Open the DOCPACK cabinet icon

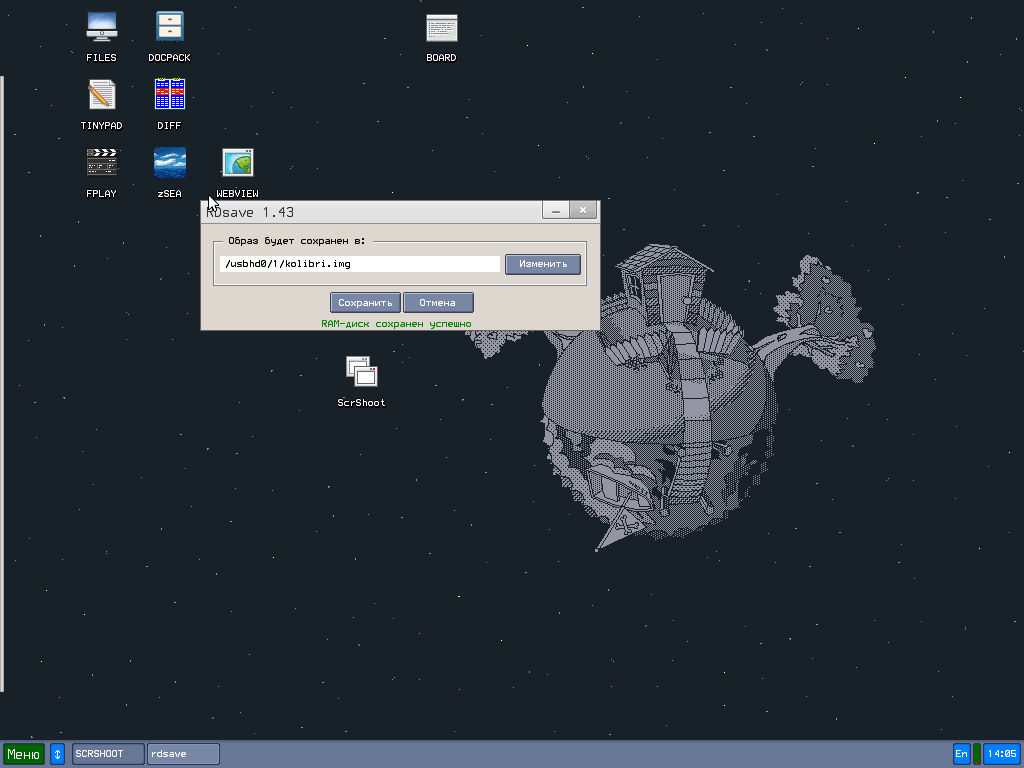pyautogui.click(x=169, y=28)
